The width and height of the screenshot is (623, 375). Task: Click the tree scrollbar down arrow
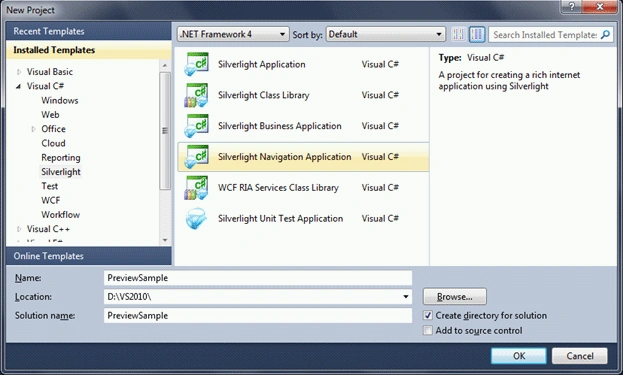click(x=165, y=240)
